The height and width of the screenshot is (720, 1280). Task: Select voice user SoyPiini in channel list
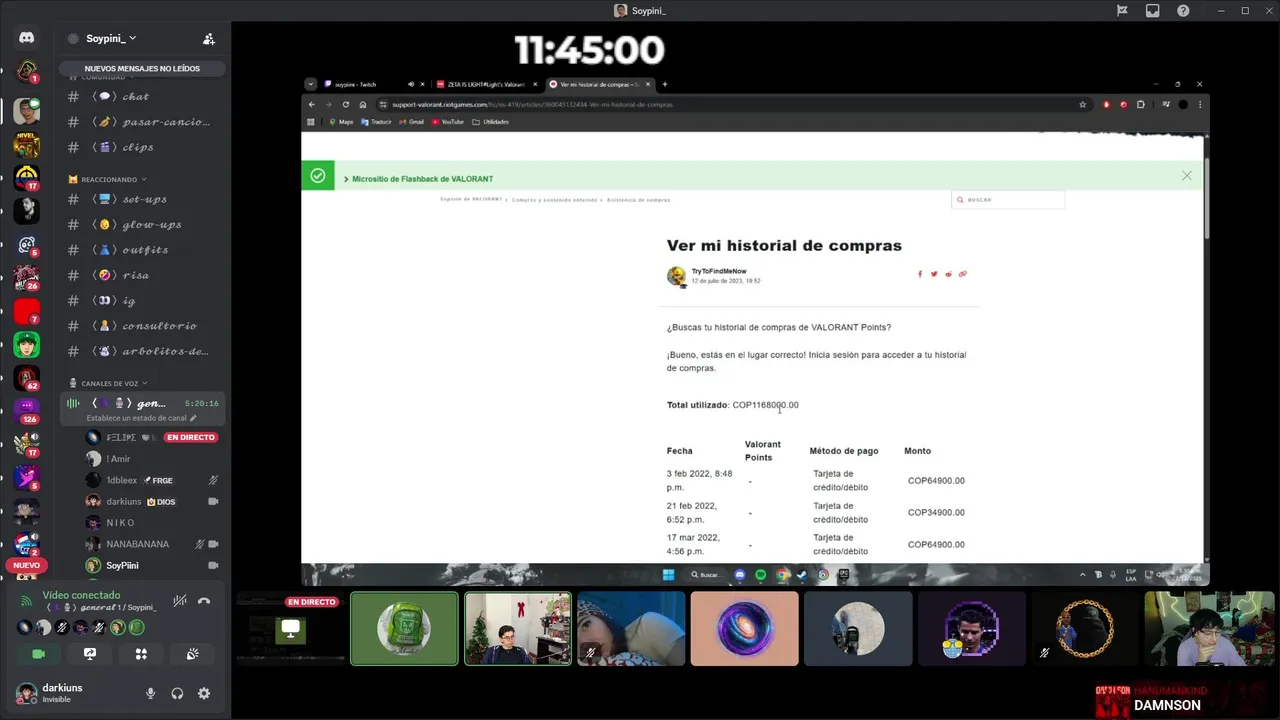[152, 565]
